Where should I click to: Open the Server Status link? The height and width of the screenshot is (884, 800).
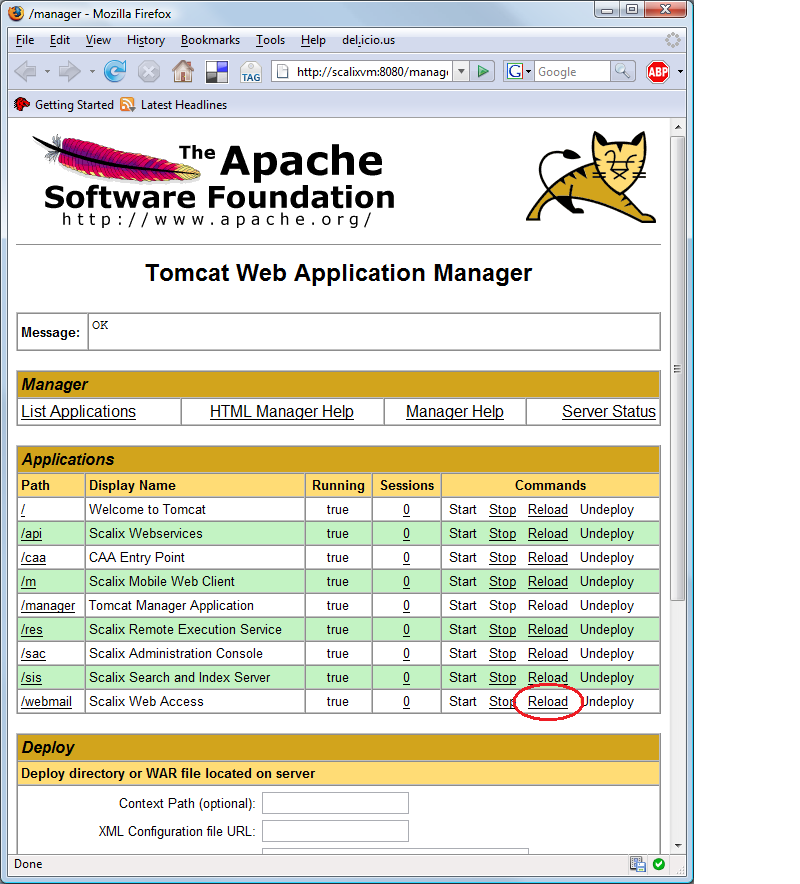click(608, 411)
